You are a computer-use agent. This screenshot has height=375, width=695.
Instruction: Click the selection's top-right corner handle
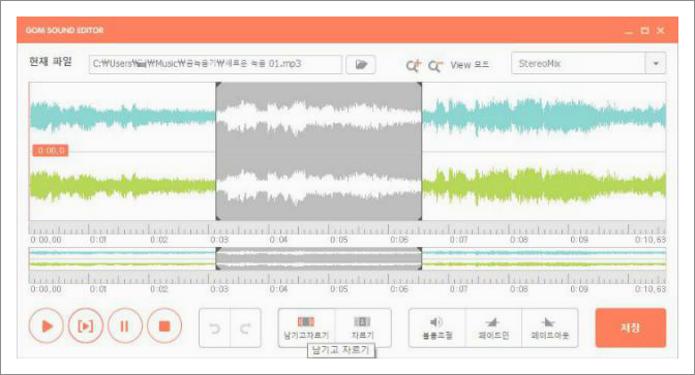(x=419, y=85)
